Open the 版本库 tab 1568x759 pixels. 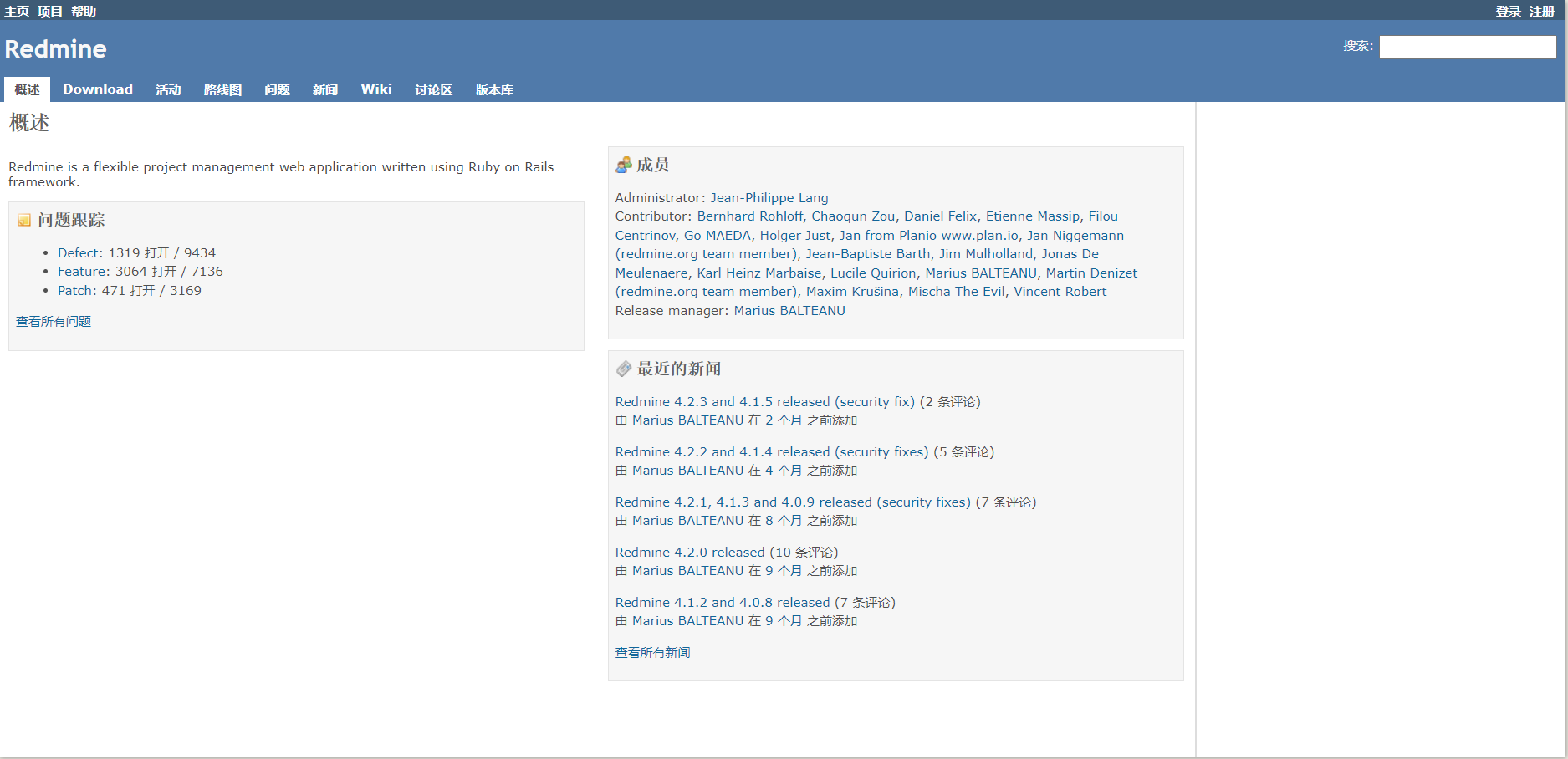[494, 89]
